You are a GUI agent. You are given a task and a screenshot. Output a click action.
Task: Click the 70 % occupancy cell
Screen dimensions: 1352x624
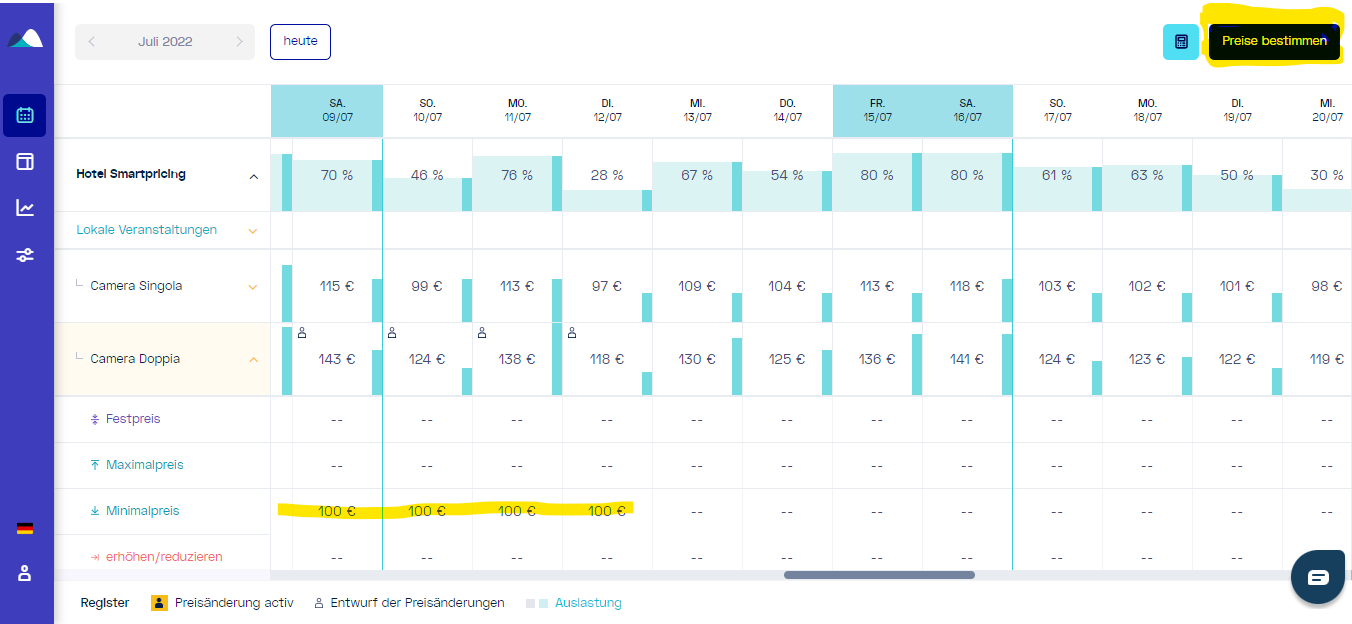click(337, 175)
